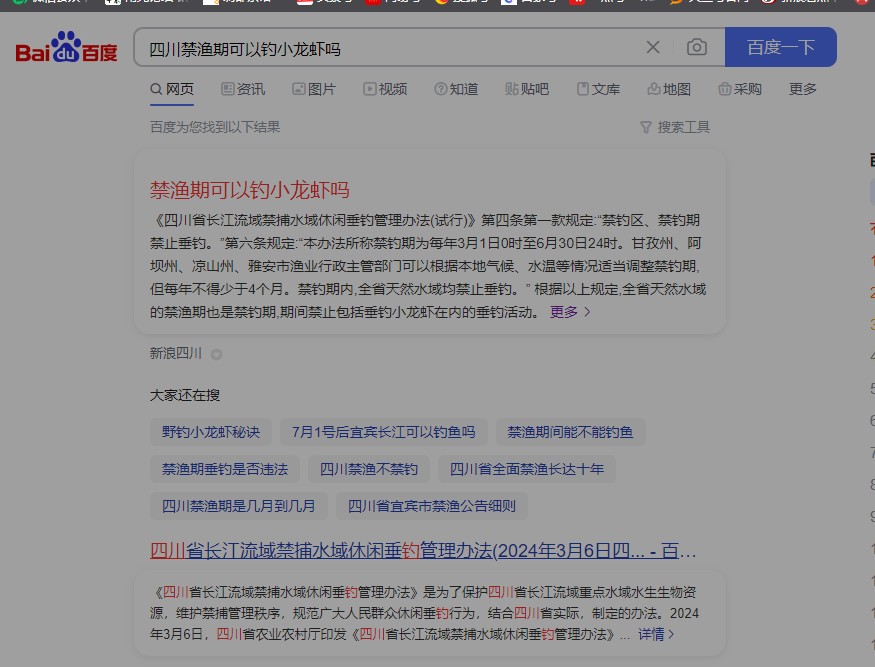Open 视频 video tab
Image resolution: width=875 pixels, height=667 pixels.
[385, 89]
